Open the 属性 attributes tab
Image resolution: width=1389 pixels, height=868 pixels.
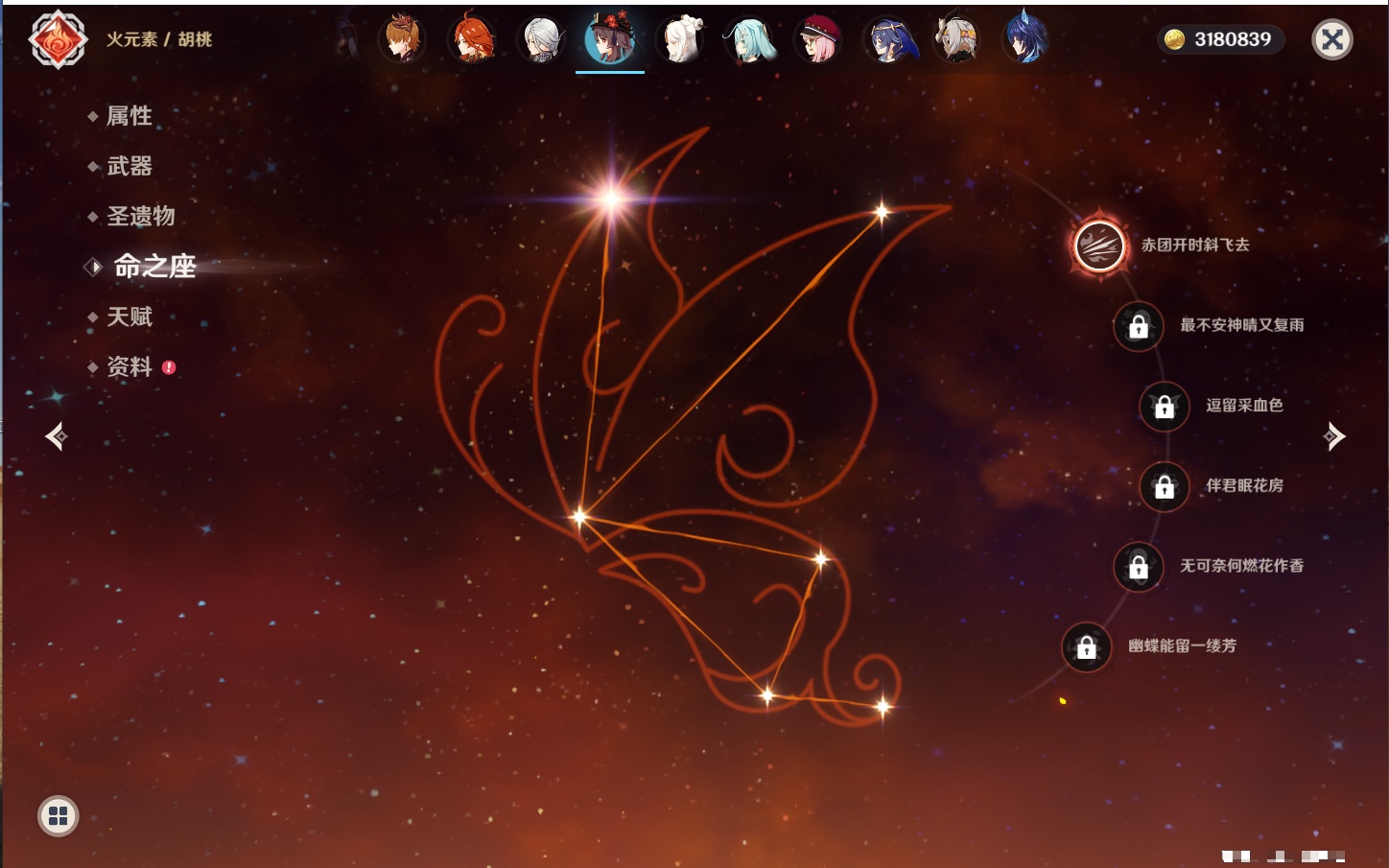(129, 116)
